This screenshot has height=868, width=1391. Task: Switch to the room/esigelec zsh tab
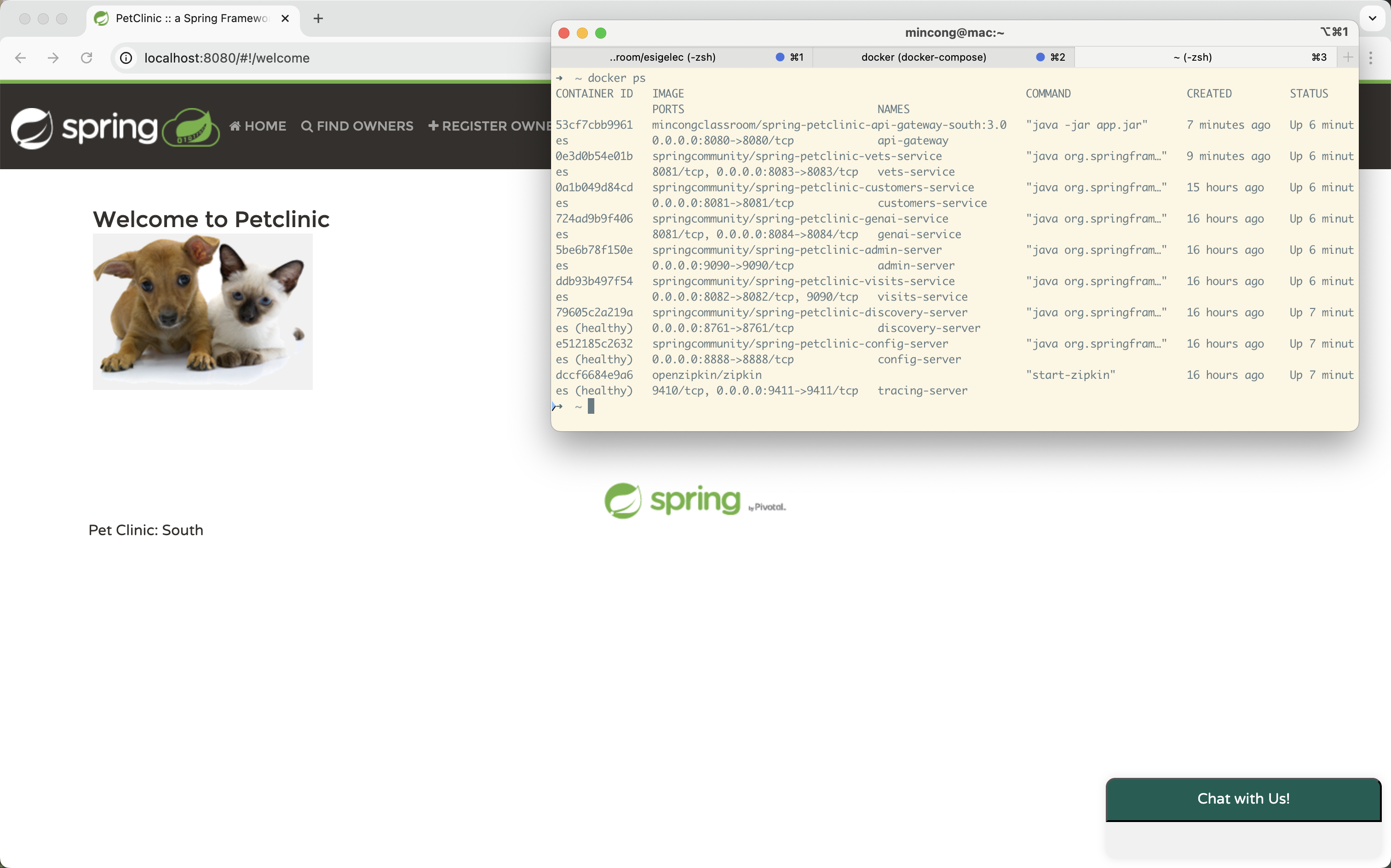tap(662, 57)
